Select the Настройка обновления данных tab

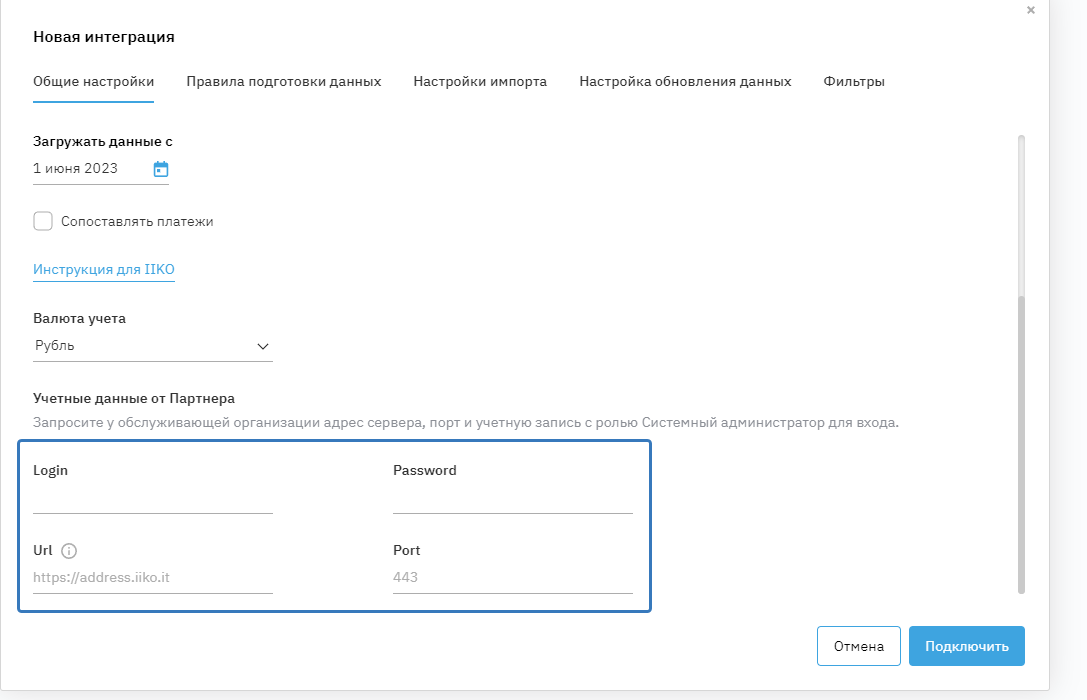pos(685,82)
